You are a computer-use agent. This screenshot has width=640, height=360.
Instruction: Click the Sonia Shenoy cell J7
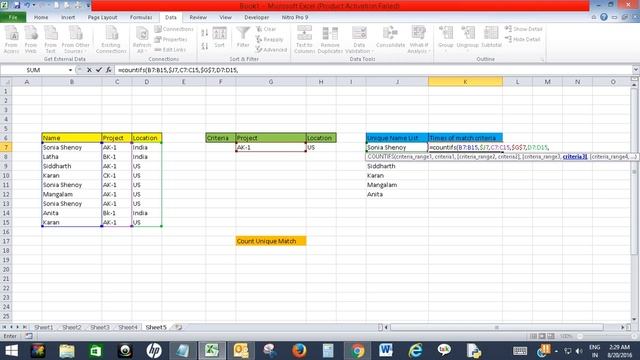point(397,147)
